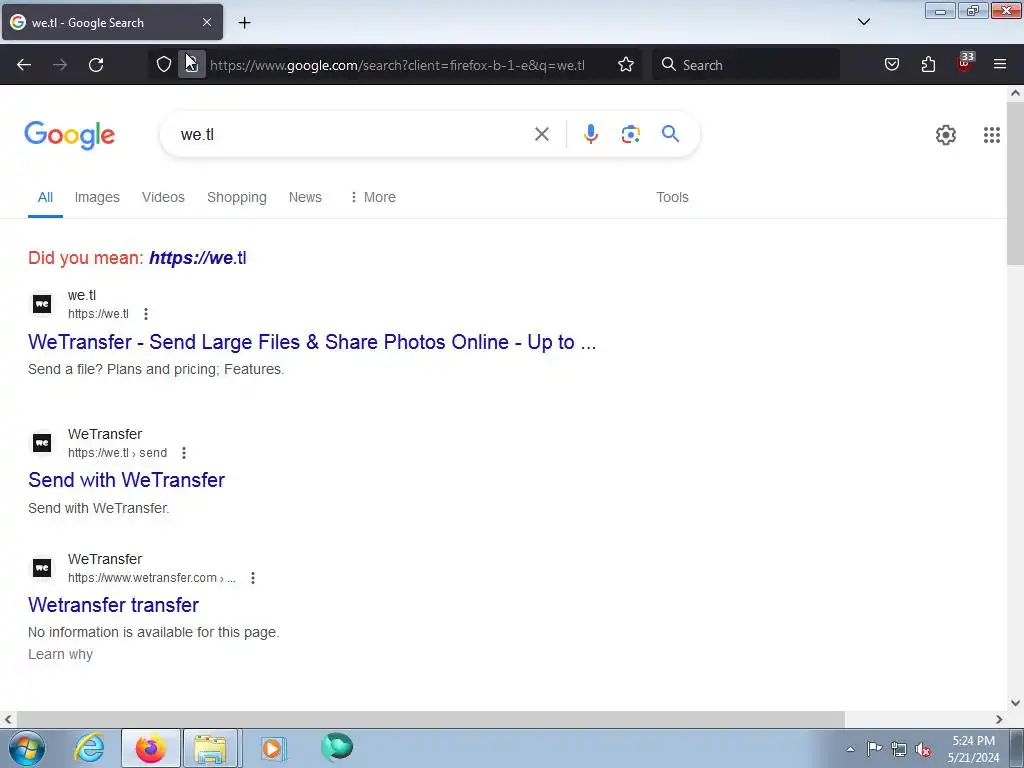Open Windows Media Player from taskbar

(x=273, y=748)
